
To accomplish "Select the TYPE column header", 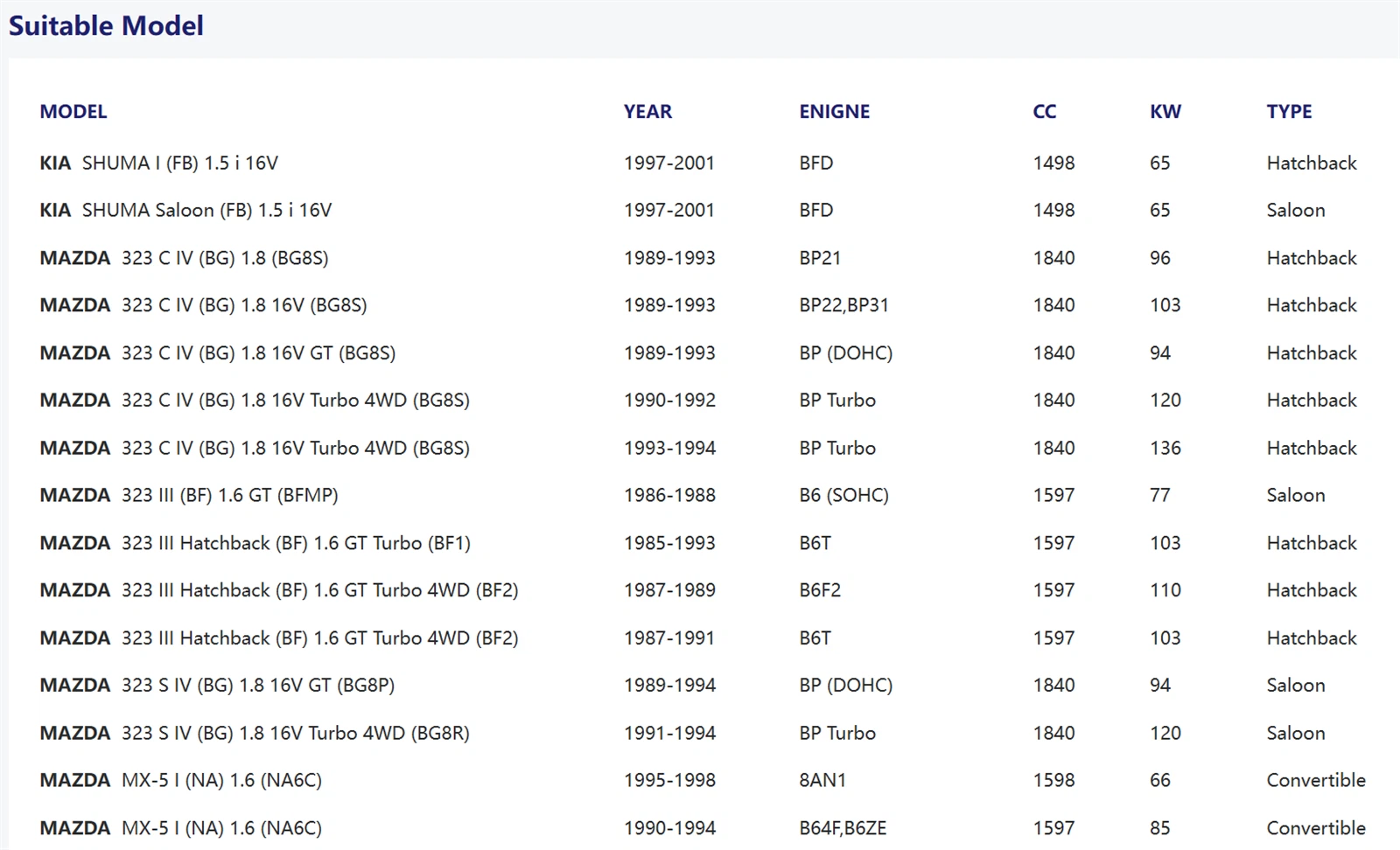I will click(x=1289, y=112).
